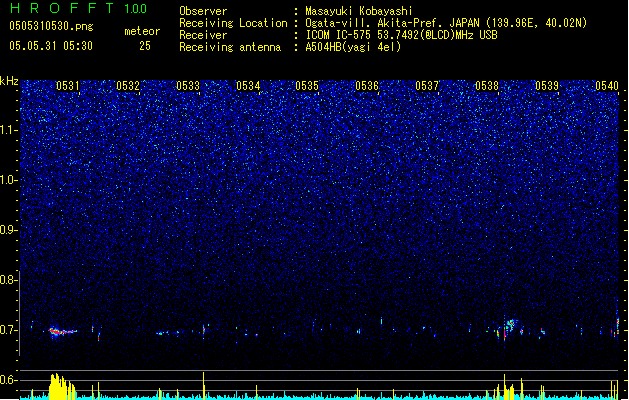The image size is (629, 400).
Task: Click the kHz axis unit label
Action: [x=9, y=81]
